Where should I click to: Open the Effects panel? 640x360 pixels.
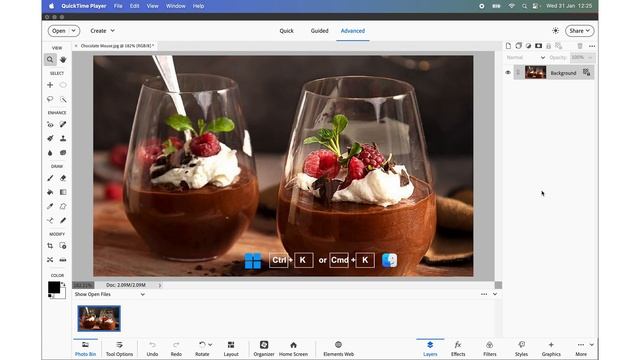coord(458,349)
